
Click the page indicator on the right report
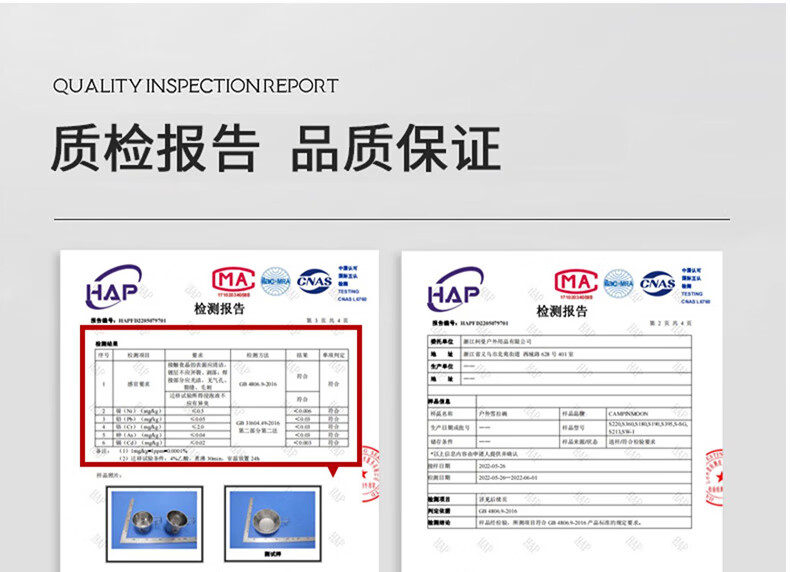[x=670, y=323]
